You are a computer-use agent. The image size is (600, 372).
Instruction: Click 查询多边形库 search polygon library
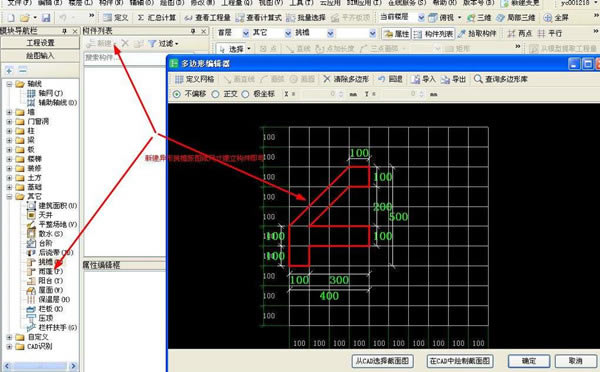pos(501,79)
